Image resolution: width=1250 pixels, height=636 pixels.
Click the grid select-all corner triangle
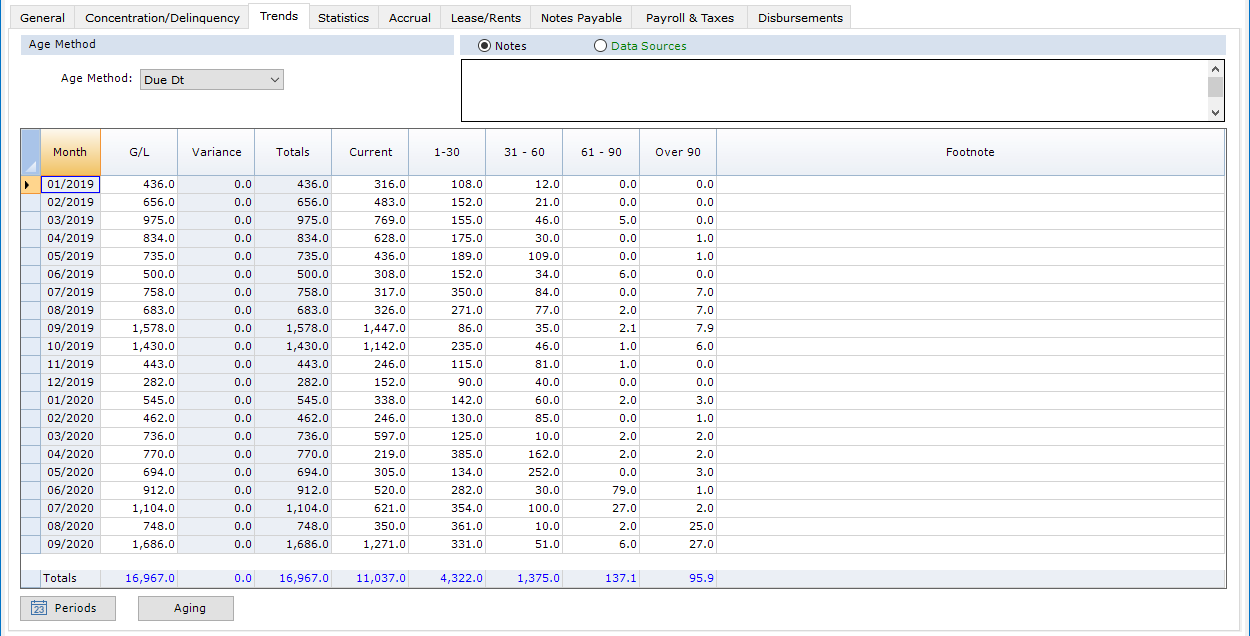click(x=31, y=165)
